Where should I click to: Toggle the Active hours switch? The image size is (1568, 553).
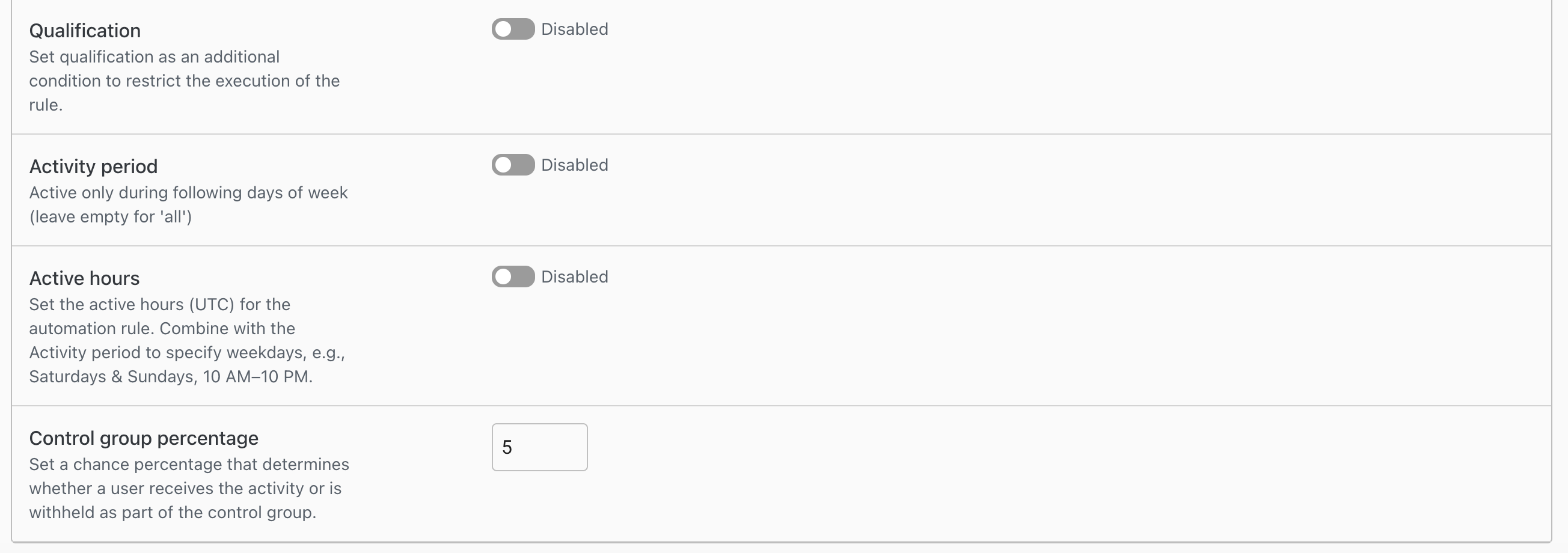512,277
